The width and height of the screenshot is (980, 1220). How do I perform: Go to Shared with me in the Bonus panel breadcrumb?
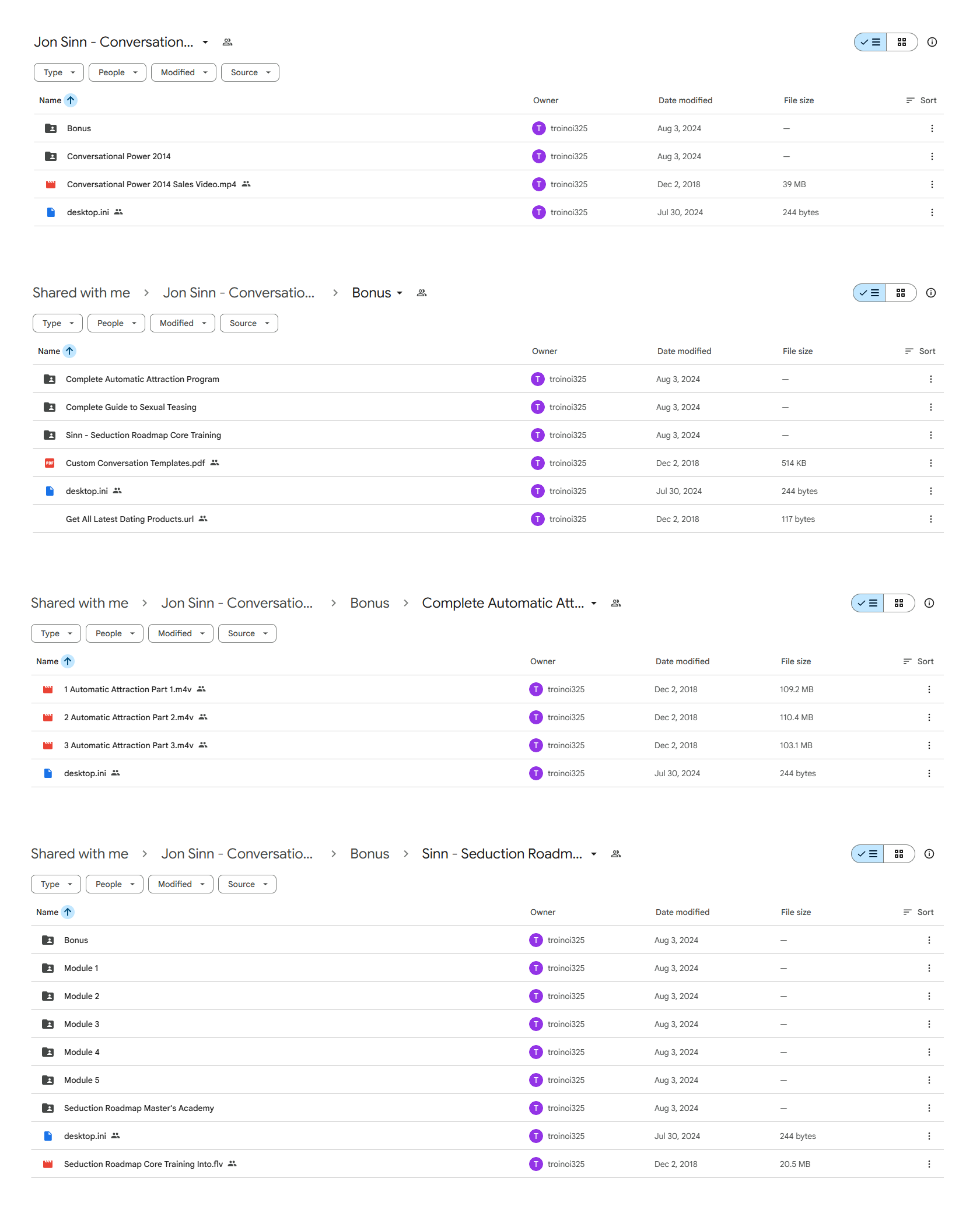coord(81,293)
